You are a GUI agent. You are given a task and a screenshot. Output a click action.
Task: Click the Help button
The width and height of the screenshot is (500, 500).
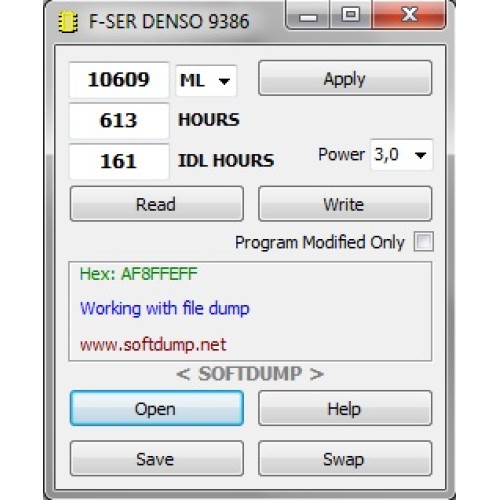pyautogui.click(x=345, y=408)
